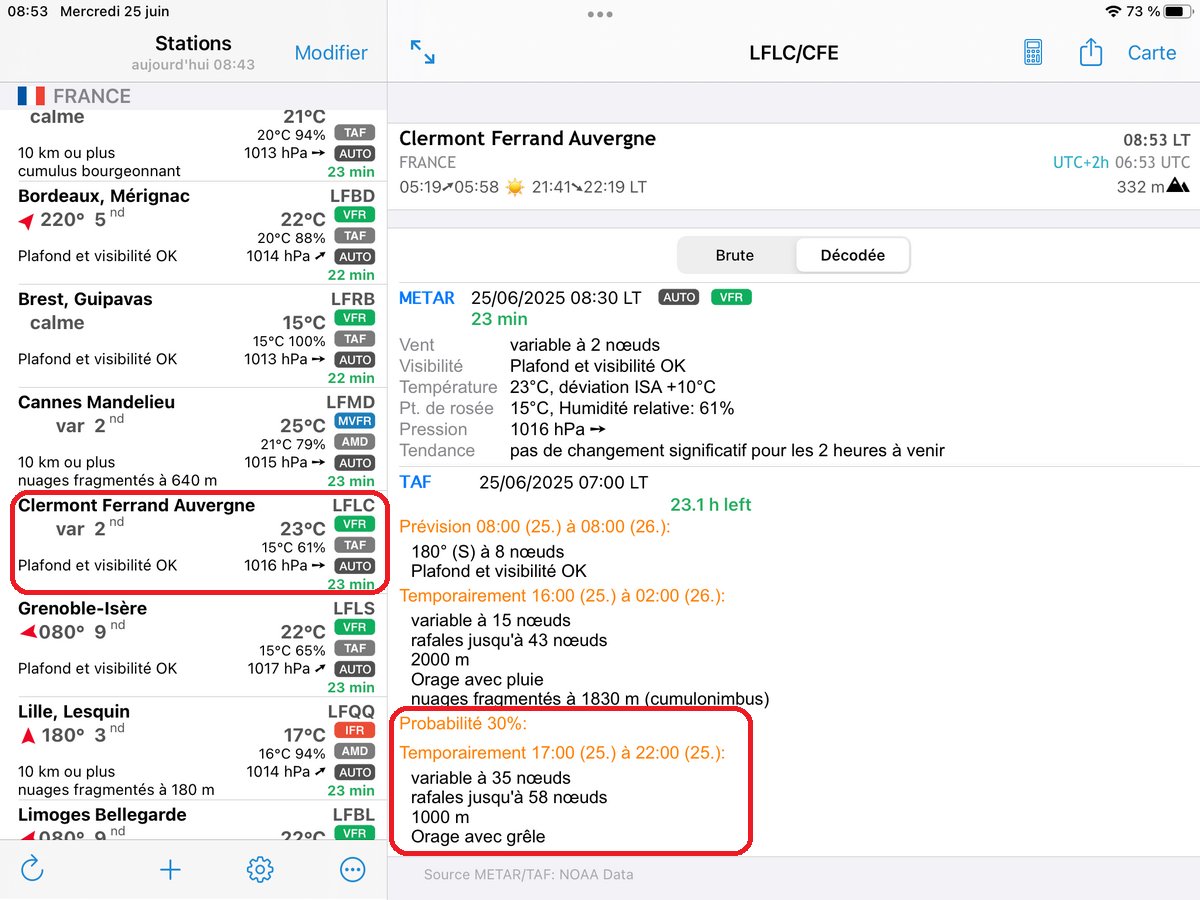
Task: Tap the Wi-Fi status icon
Action: click(x=1113, y=11)
